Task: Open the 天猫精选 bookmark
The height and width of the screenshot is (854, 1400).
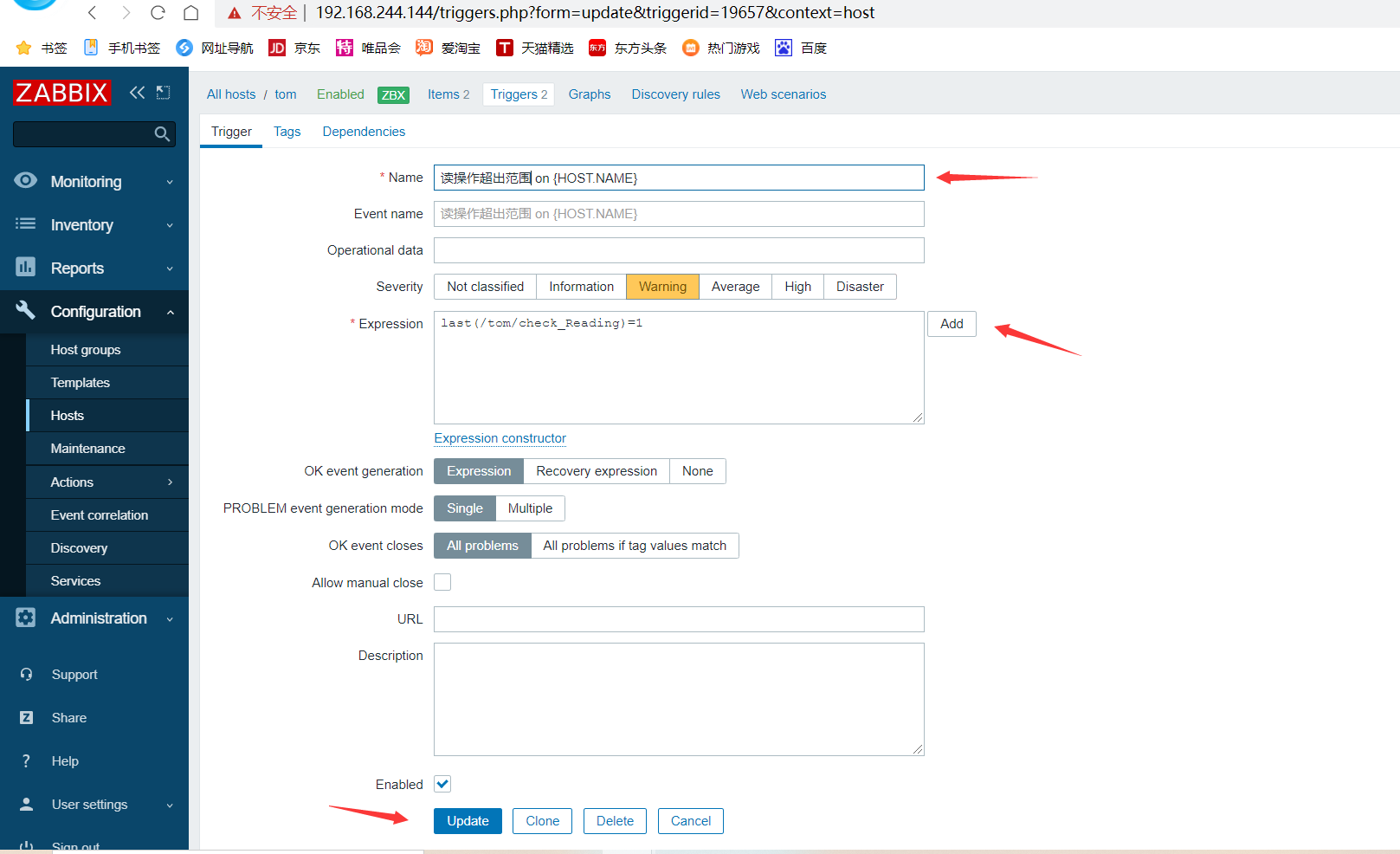Action: point(534,48)
